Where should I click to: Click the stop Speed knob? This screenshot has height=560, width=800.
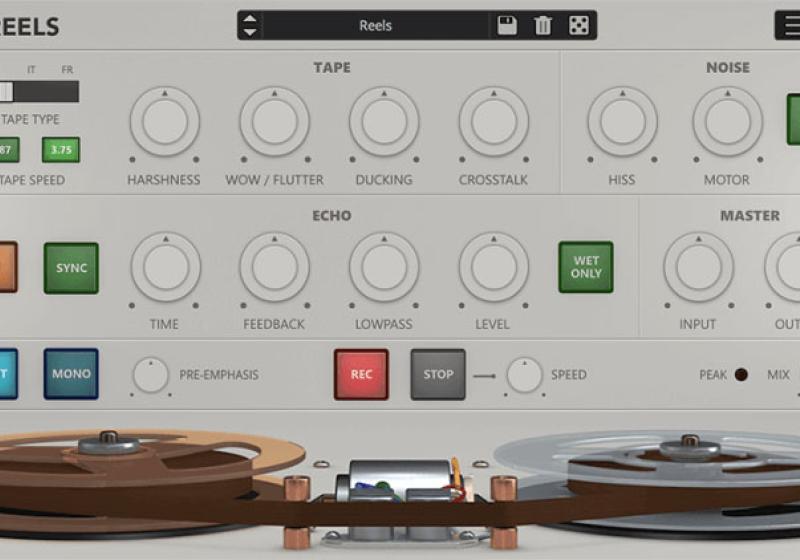coord(524,375)
